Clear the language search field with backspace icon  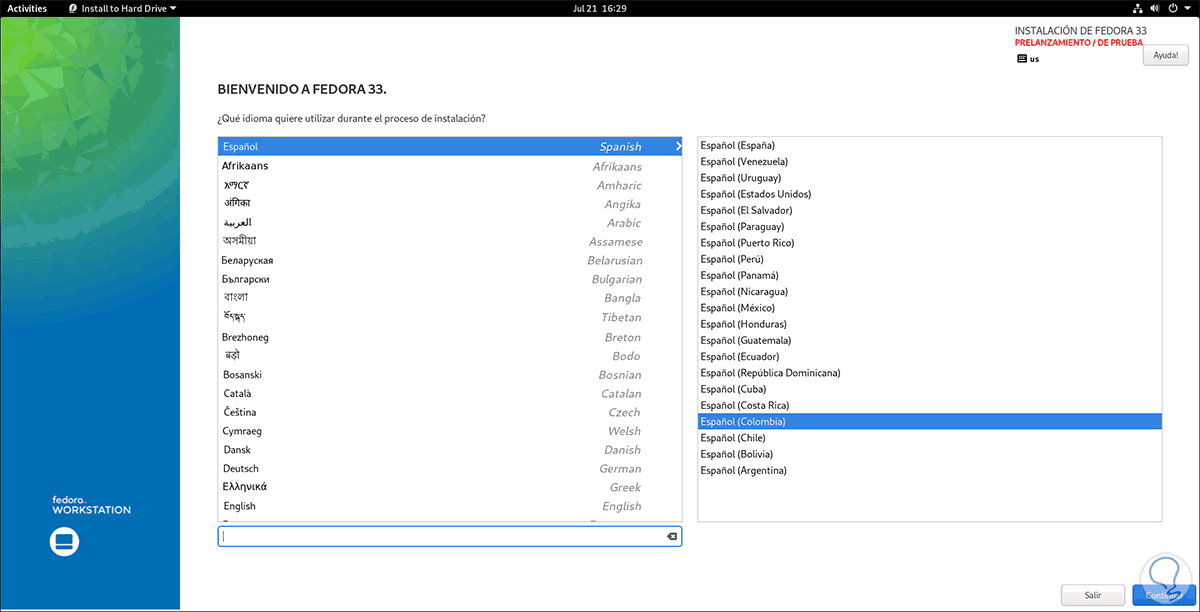pyautogui.click(x=672, y=537)
